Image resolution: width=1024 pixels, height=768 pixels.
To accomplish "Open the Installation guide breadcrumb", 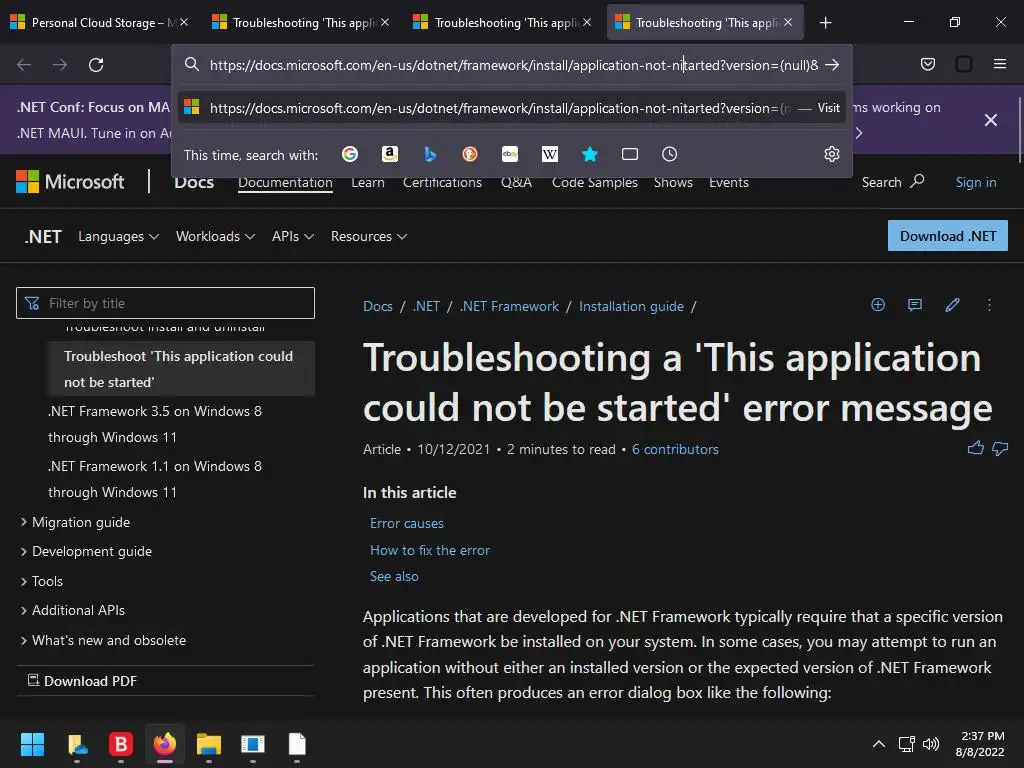I will click(632, 306).
